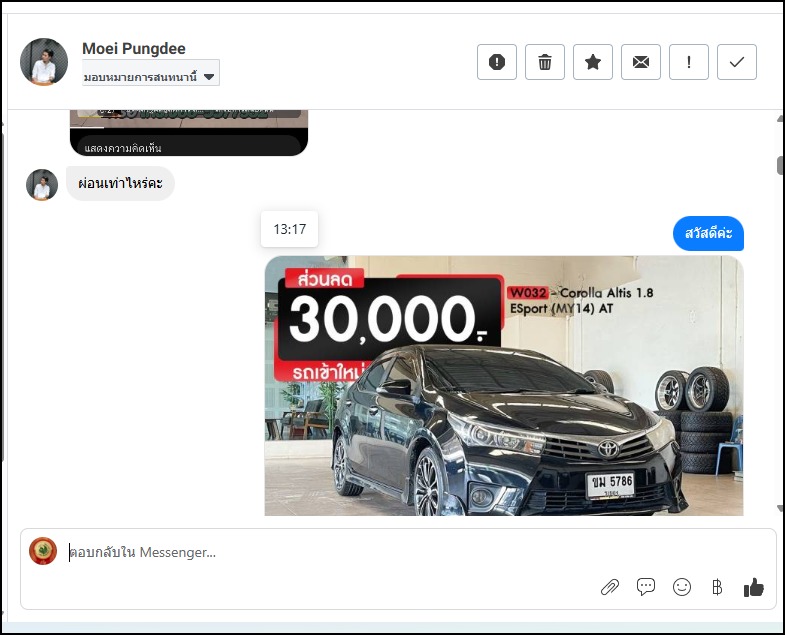
Task: Flag conversation with the exclamation mark button
Action: (x=689, y=62)
